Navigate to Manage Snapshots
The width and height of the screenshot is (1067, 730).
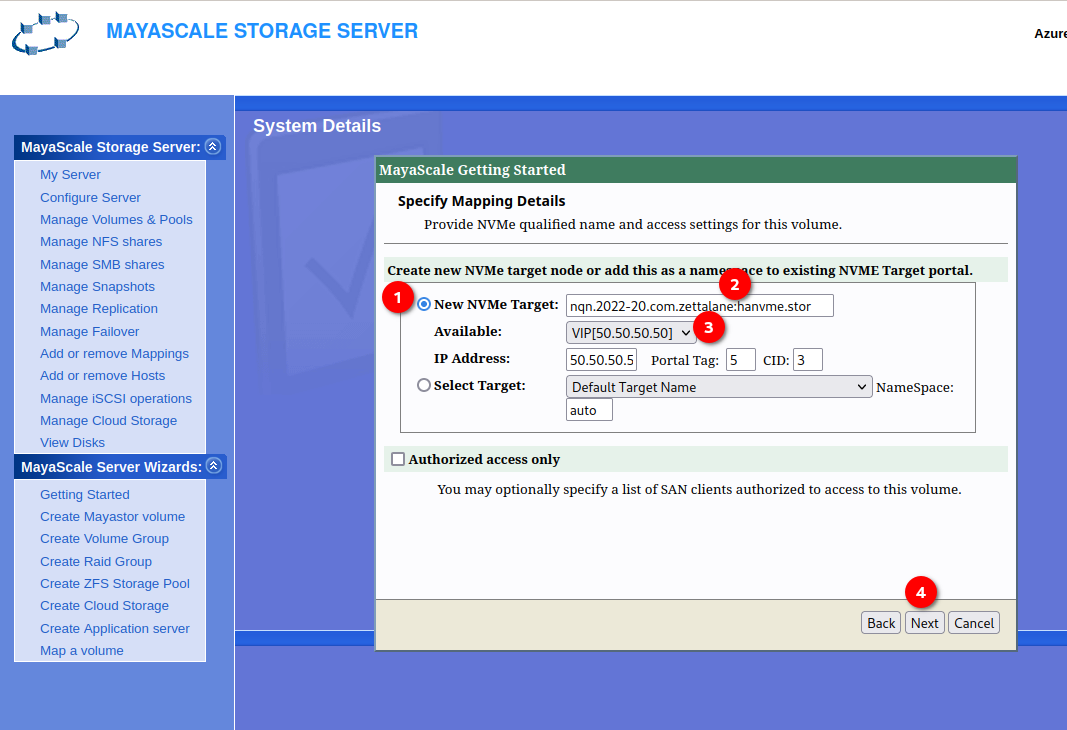point(97,287)
